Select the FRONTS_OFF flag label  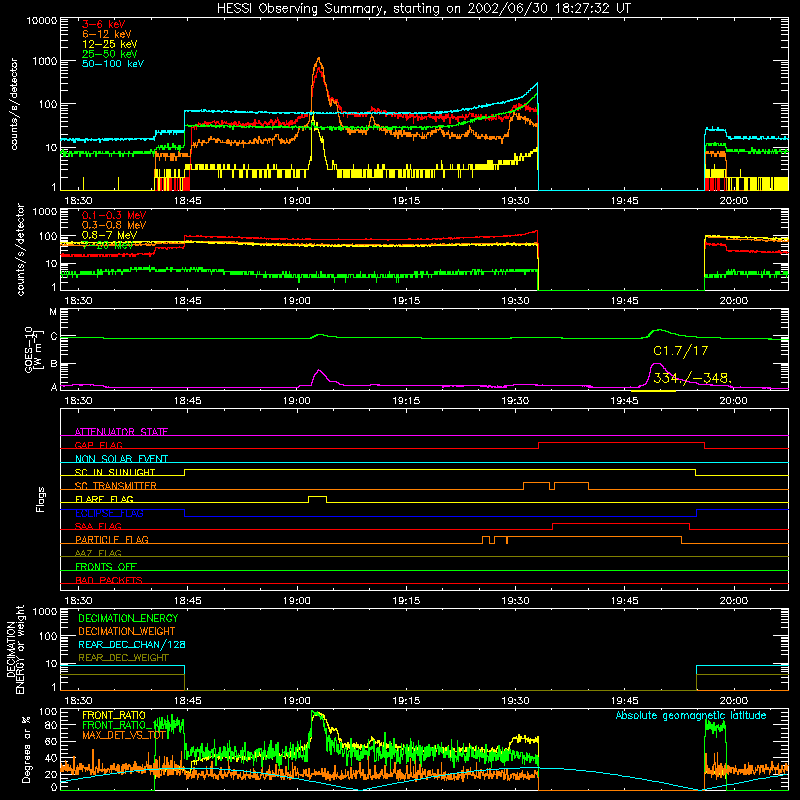106,566
